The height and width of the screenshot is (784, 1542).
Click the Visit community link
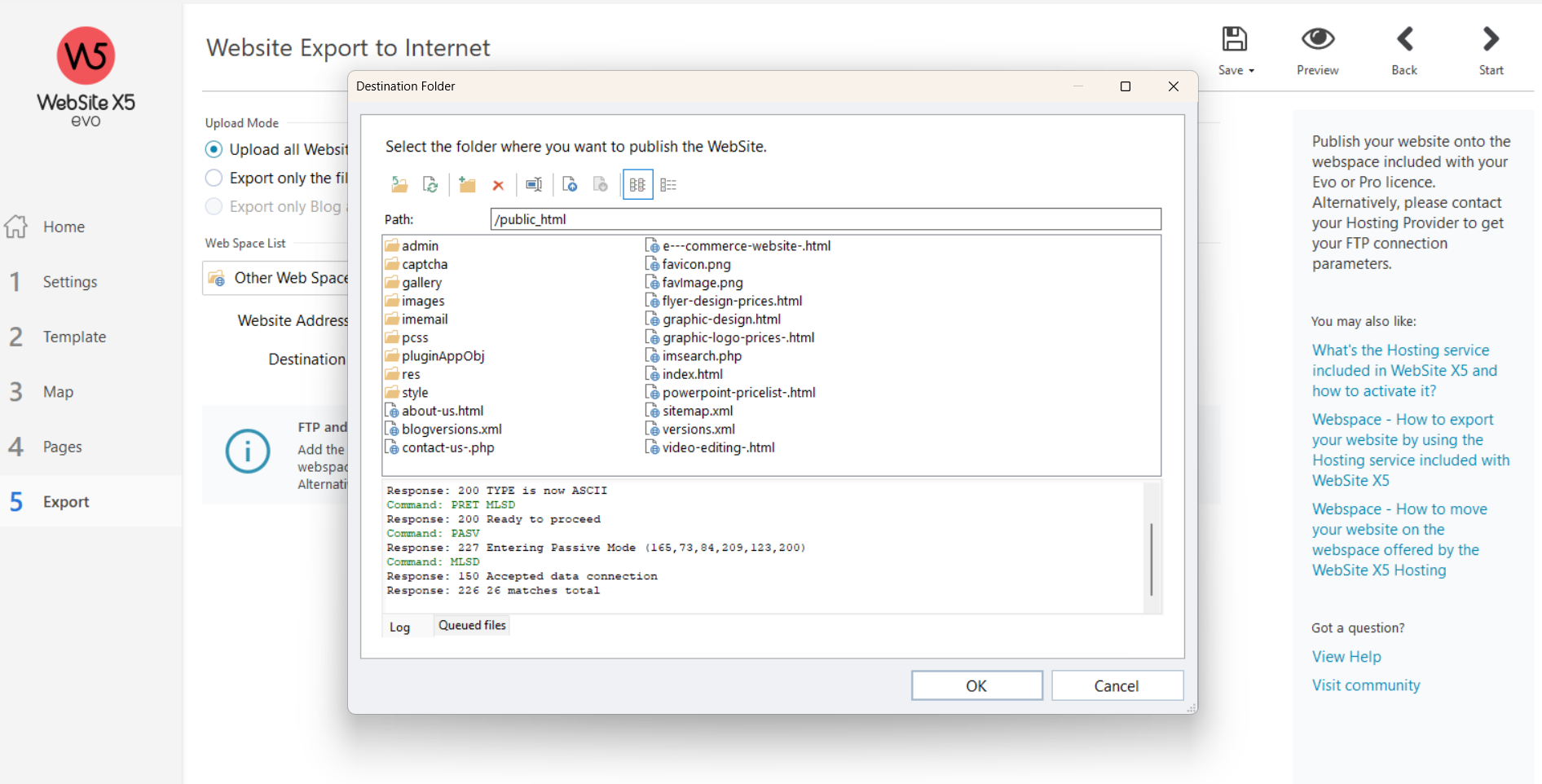pos(1366,685)
